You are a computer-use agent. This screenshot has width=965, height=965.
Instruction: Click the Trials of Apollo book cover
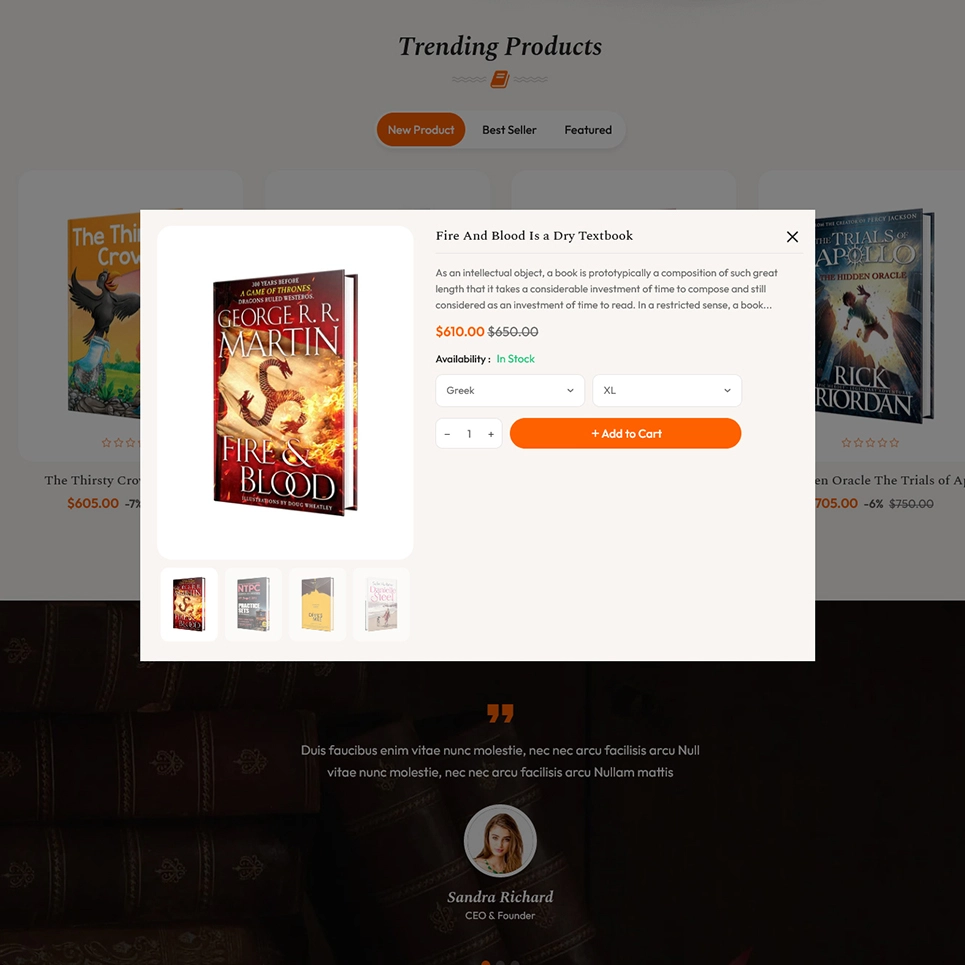tap(875, 316)
